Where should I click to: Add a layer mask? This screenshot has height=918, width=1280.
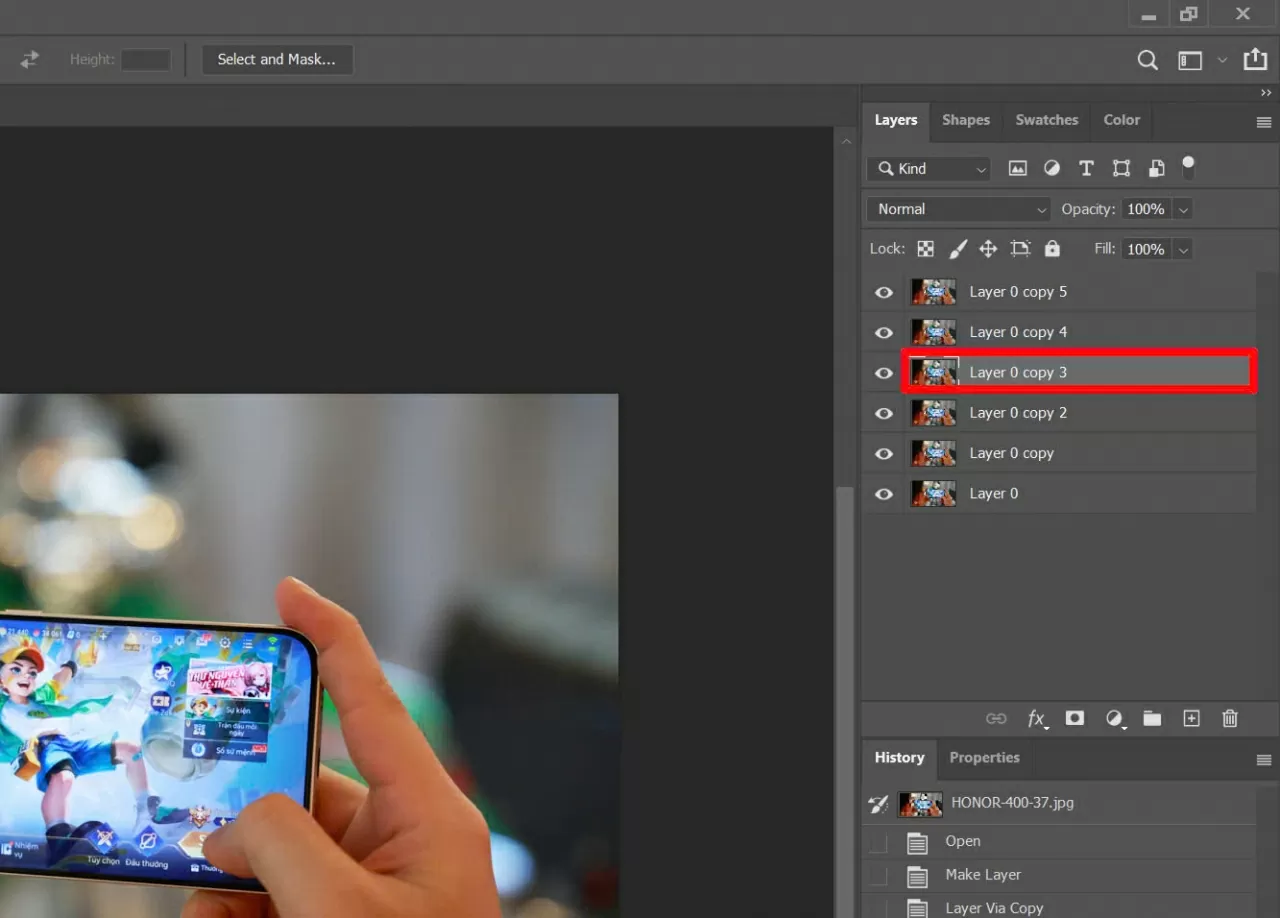click(x=1075, y=718)
